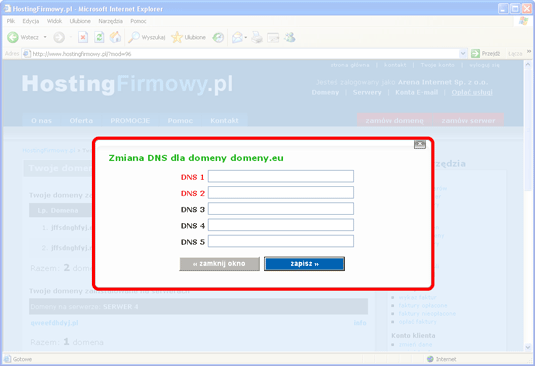535x366 pixels.
Task: Follow the Konta E-mail header link
Action: (x=417, y=92)
